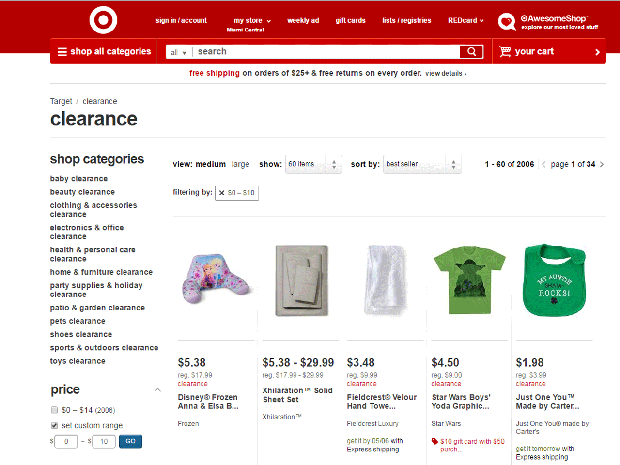Screen dimensions: 620x465
Task: Remove the $0 – $10 filter tag
Action: coord(222,191)
